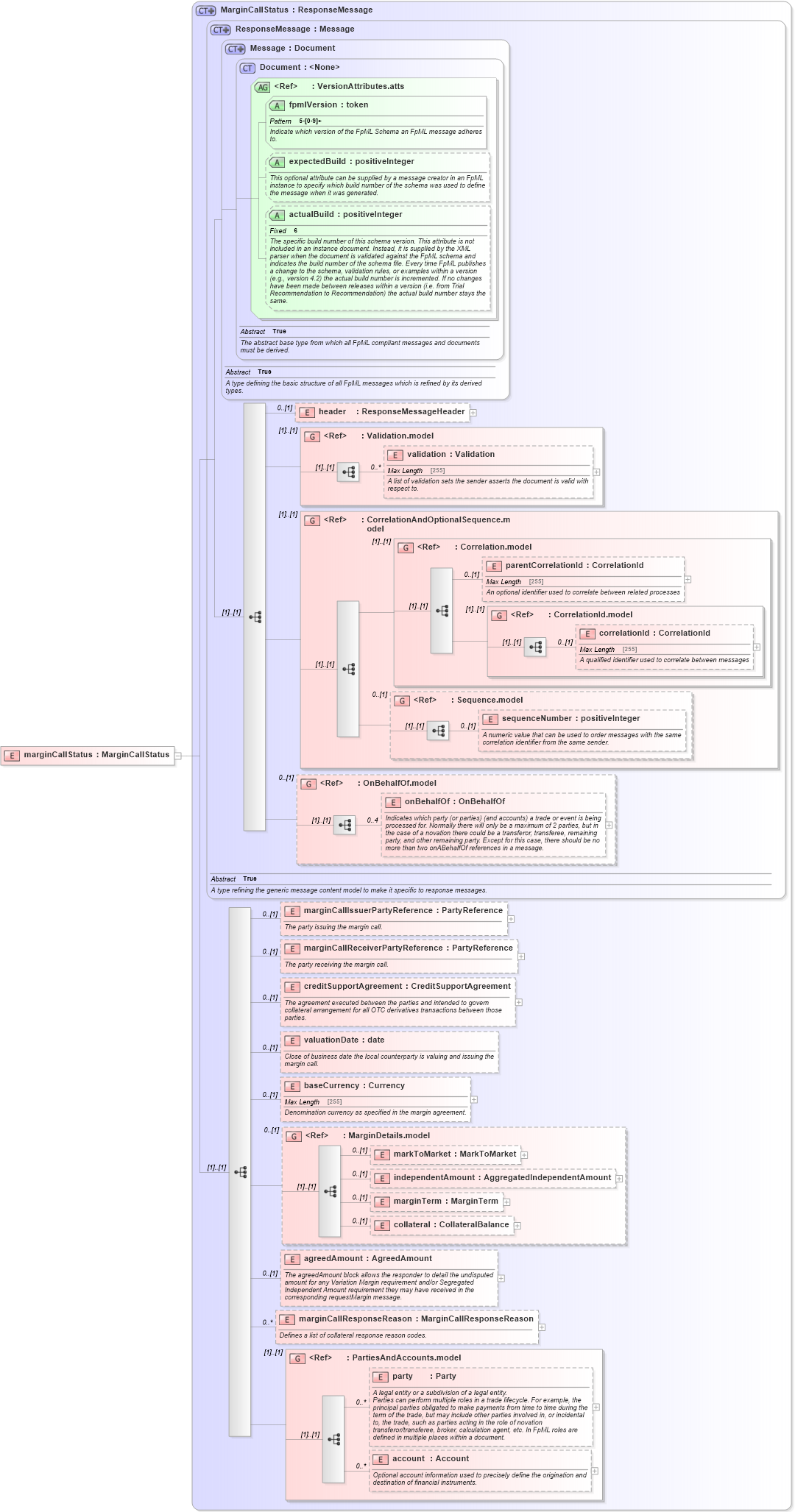Click the Document <None> CT icon
Screen dimensions: 795x1512
point(247,68)
